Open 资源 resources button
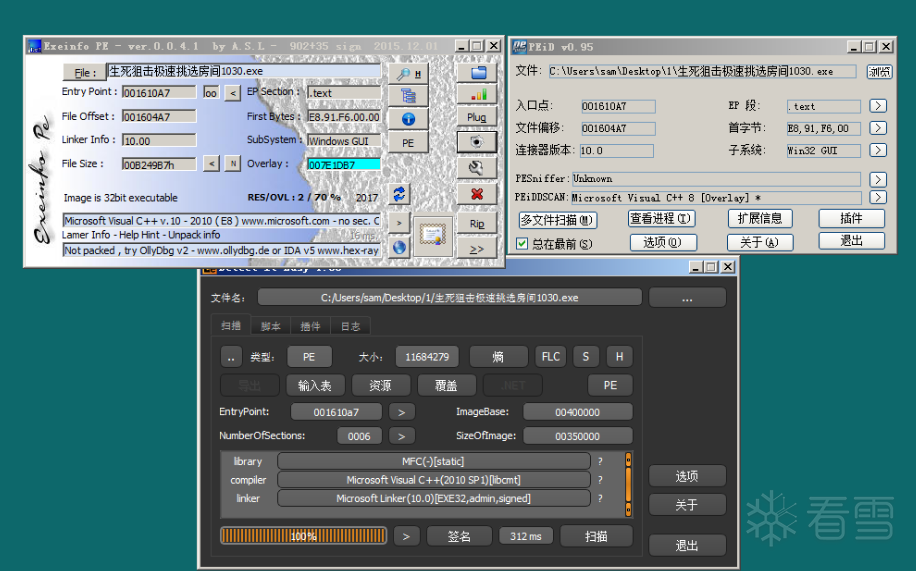 pyautogui.click(x=380, y=386)
